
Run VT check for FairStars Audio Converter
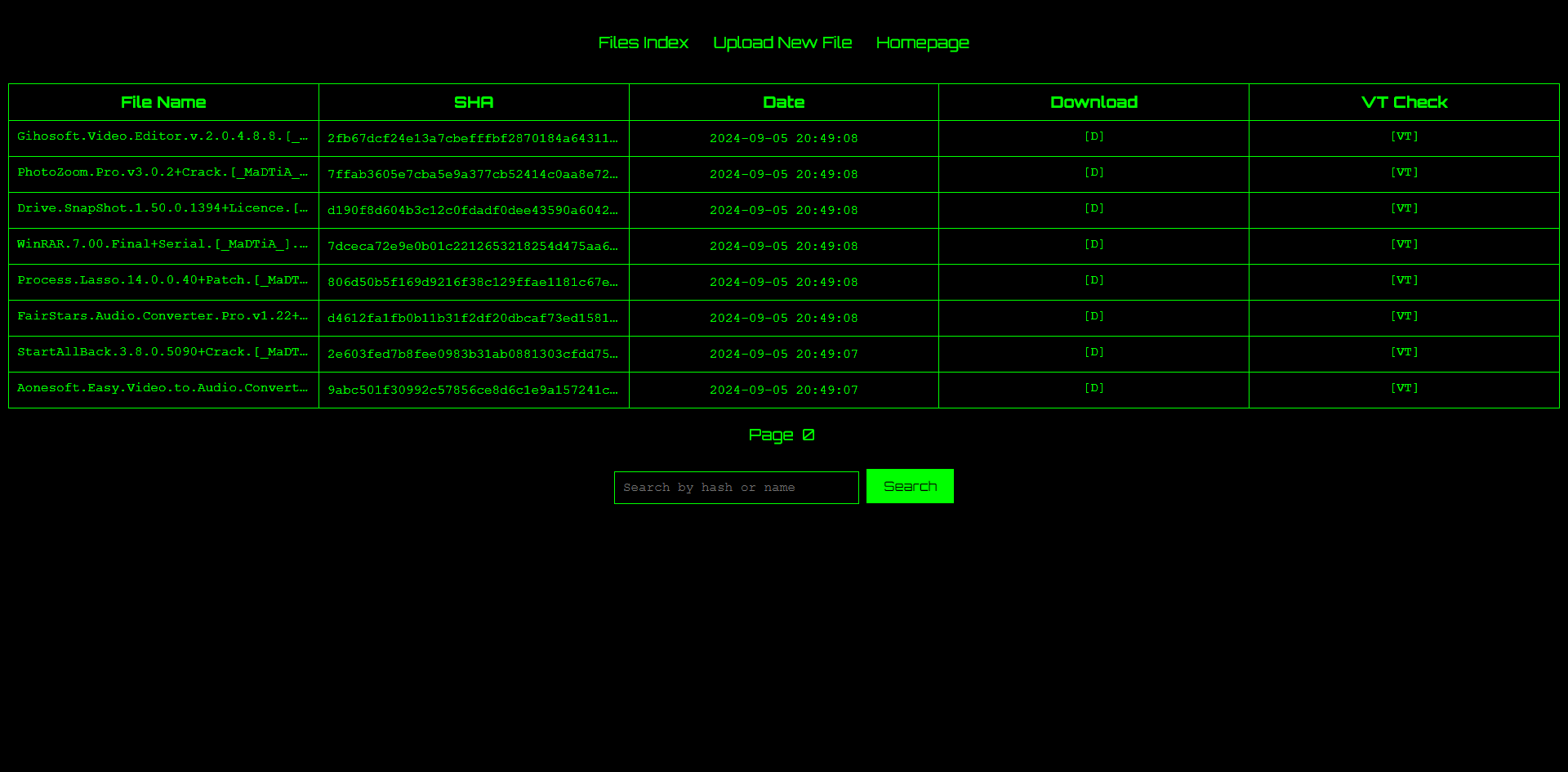click(1404, 316)
